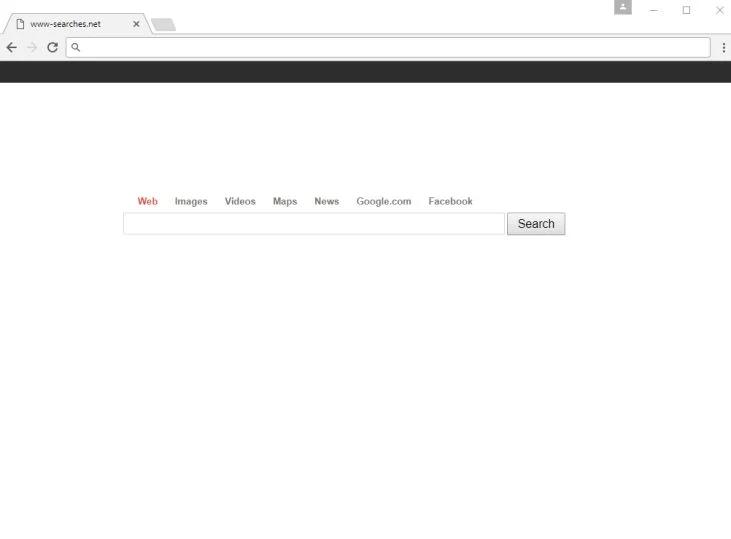
Task: Go back with the browser back arrow
Action: point(12,47)
